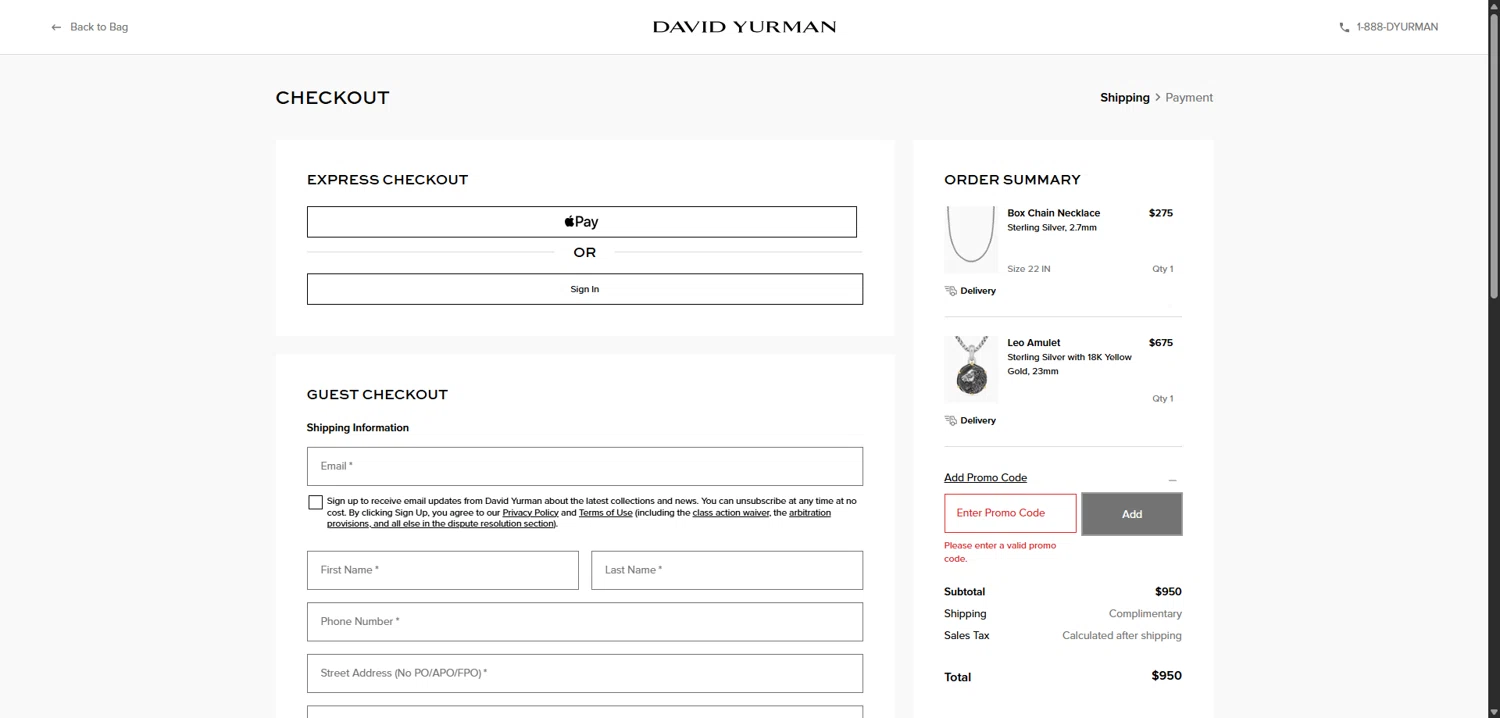Click the Box Chain Necklace thumbnail
Screen dimensions: 1500x718
click(x=971, y=240)
